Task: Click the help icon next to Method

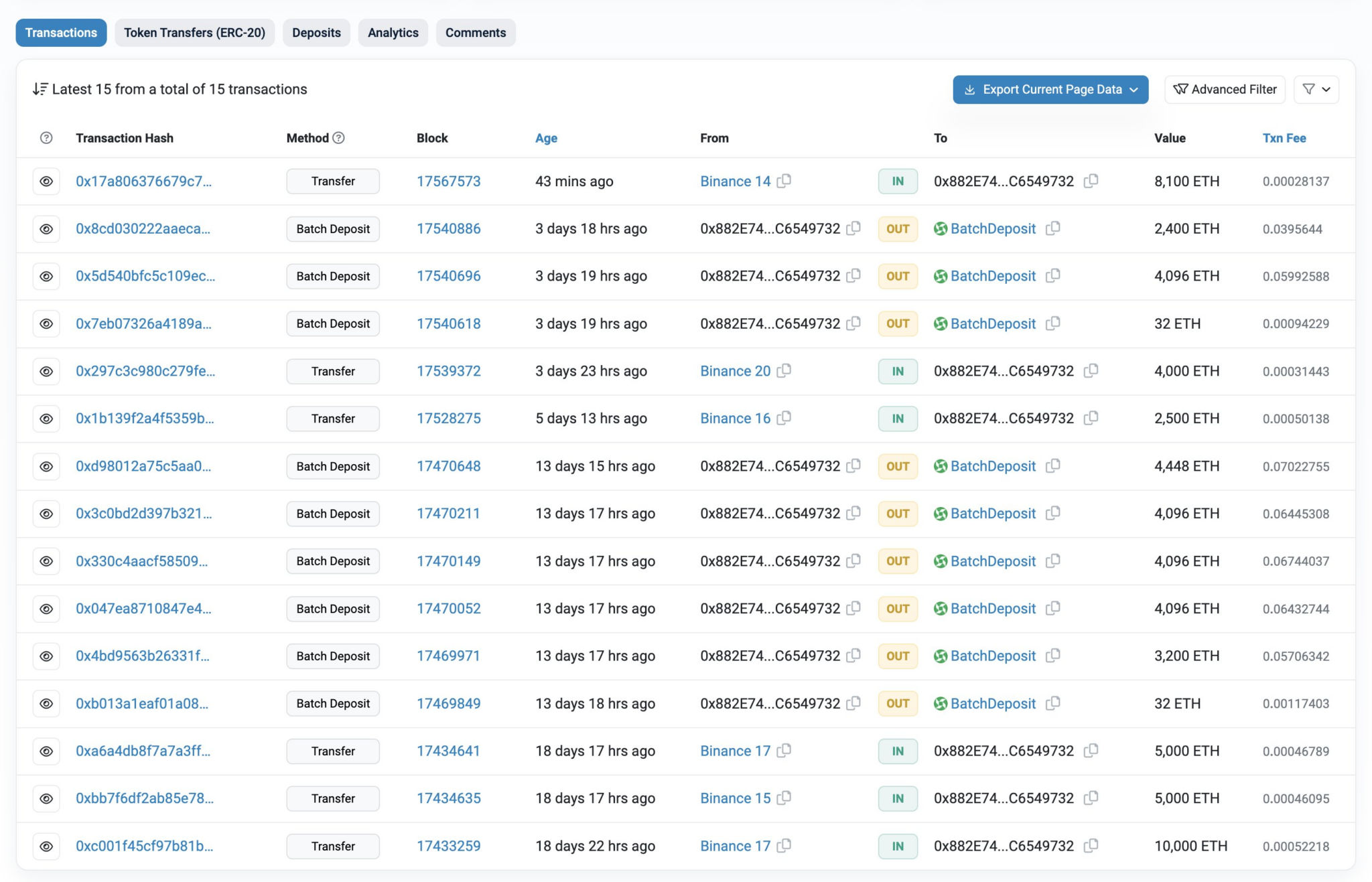Action: tap(339, 138)
